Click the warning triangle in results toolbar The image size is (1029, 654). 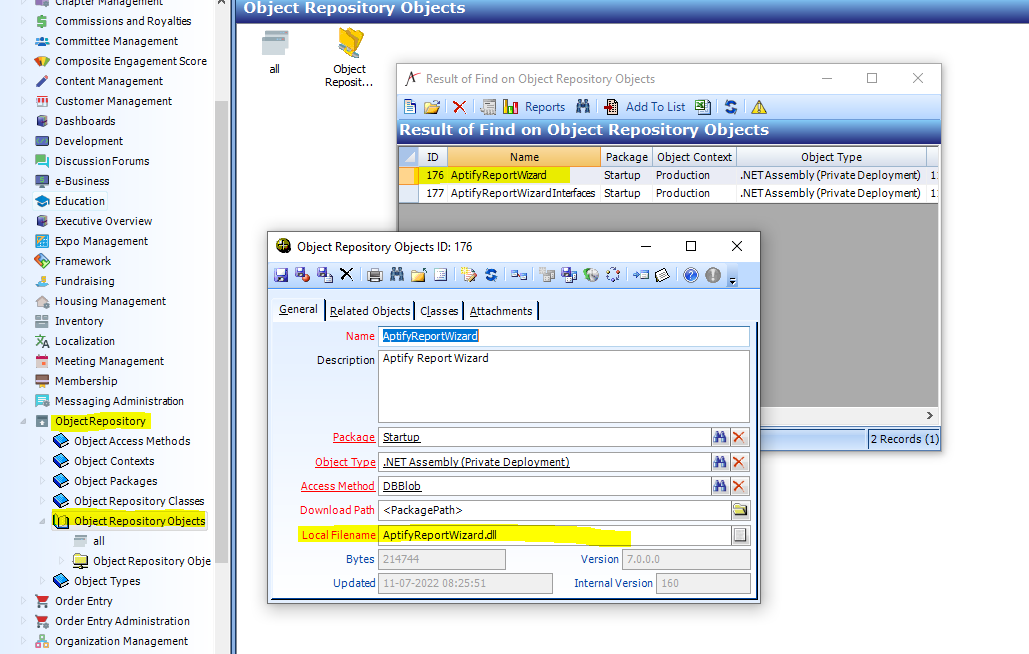pos(758,106)
